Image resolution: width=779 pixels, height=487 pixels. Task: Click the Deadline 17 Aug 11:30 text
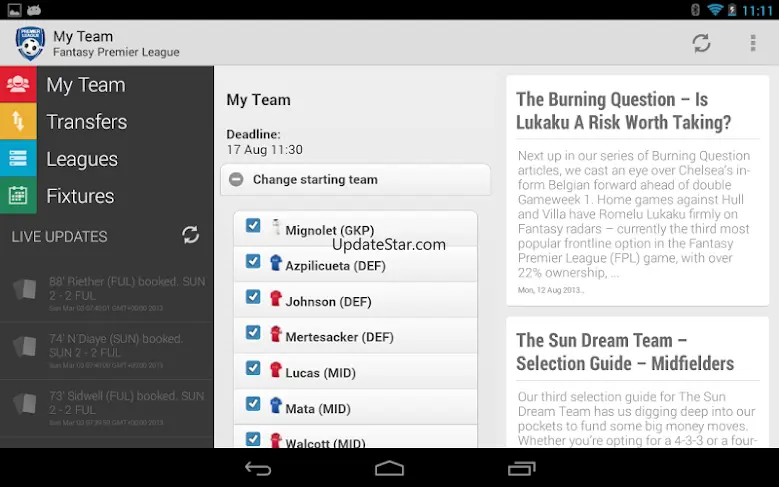click(x=264, y=142)
